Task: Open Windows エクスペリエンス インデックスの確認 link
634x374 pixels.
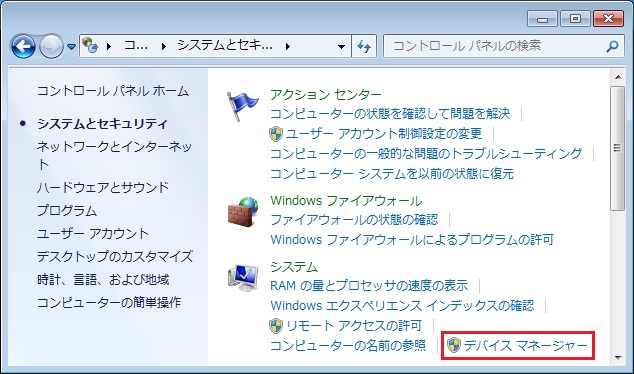Action: [402, 306]
